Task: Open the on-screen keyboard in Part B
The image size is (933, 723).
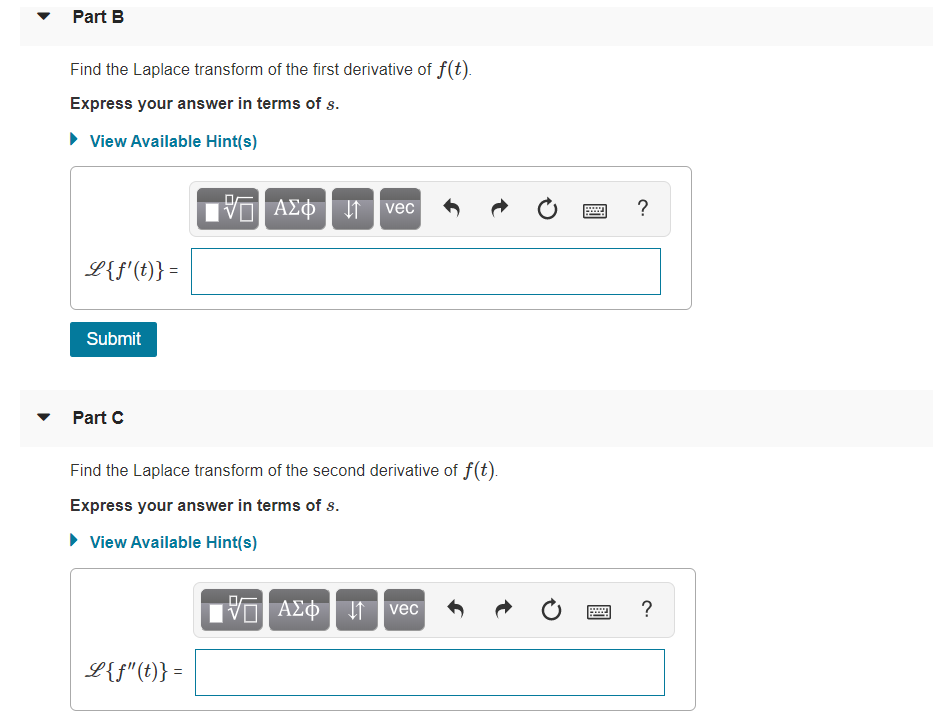Action: [594, 209]
